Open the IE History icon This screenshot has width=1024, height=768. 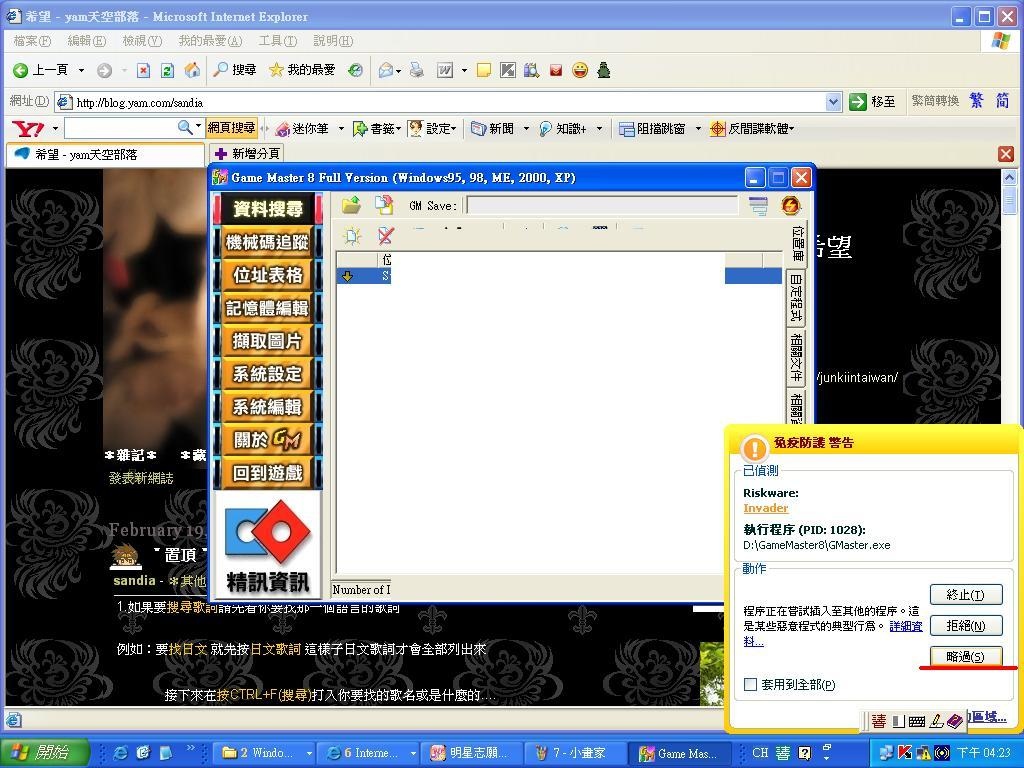click(355, 70)
